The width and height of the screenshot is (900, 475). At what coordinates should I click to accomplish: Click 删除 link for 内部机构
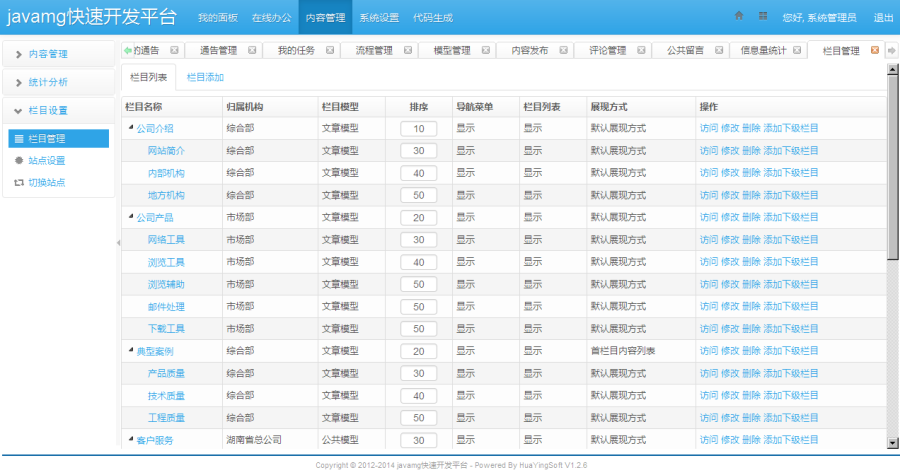point(751,173)
